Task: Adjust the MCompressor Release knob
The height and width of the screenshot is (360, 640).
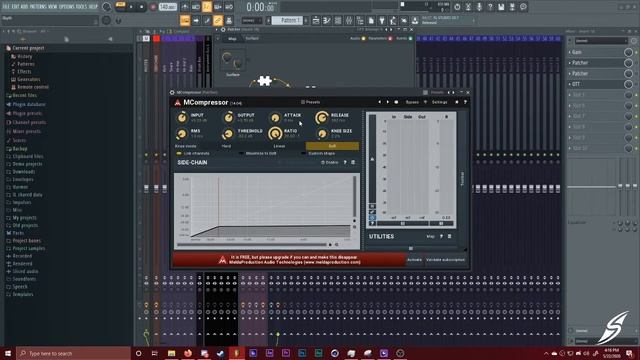Action: pos(322,118)
